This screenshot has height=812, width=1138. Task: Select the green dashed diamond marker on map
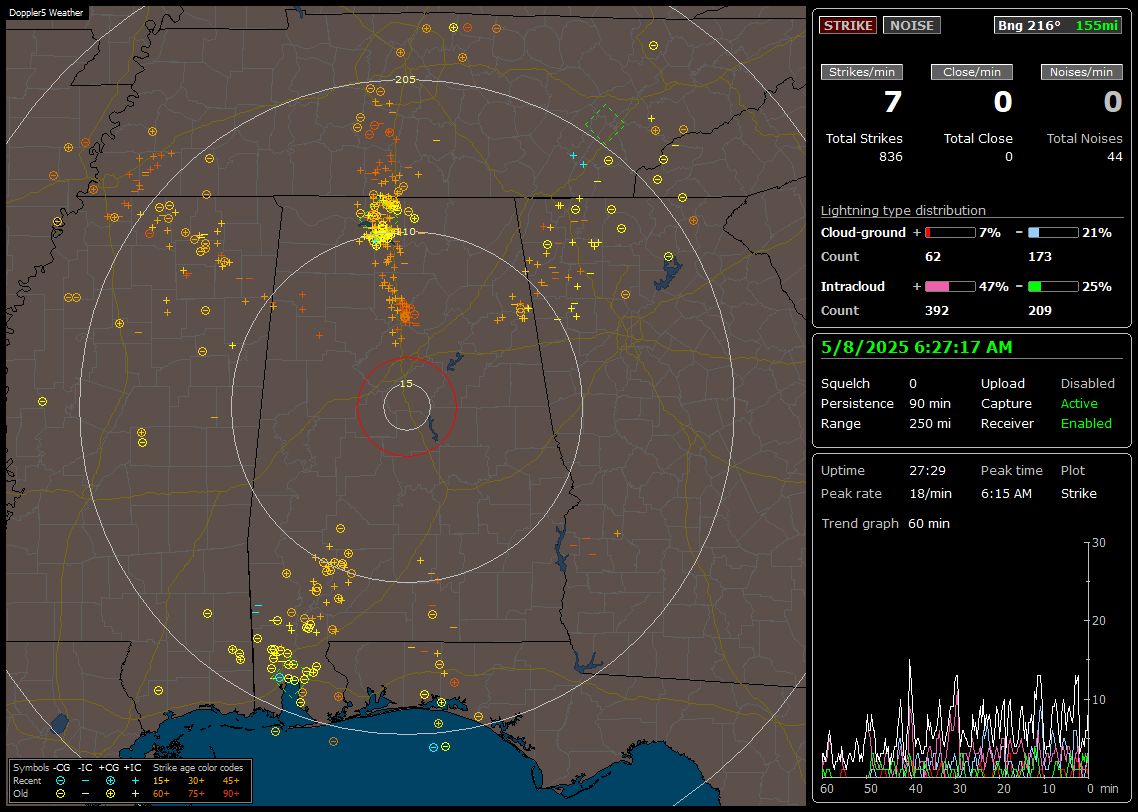pyautogui.click(x=605, y=123)
